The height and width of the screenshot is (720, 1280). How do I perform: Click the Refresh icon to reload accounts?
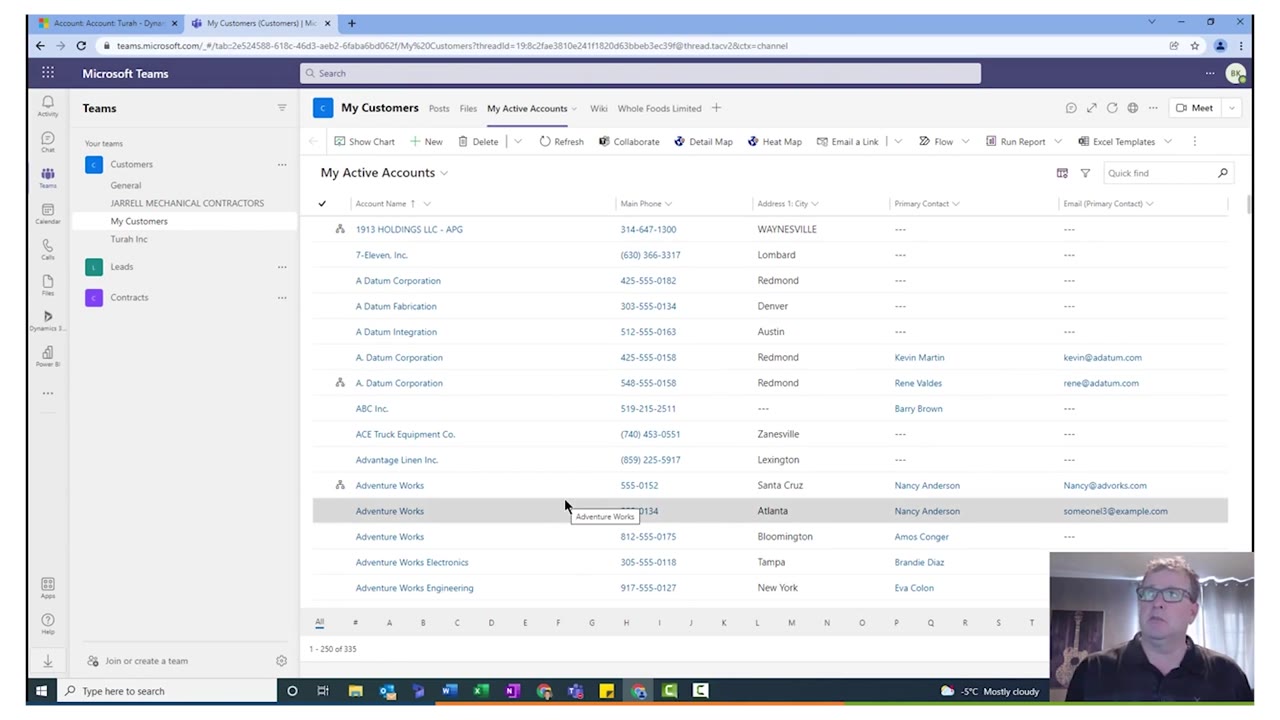[x=562, y=141]
